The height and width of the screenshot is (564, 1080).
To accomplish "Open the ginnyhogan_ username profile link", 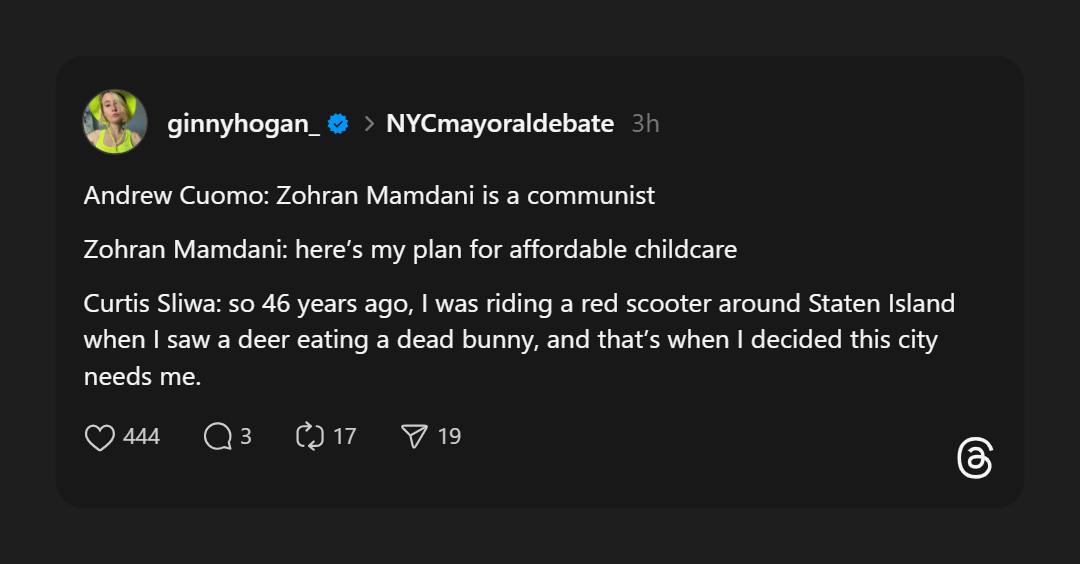I will tap(243, 124).
